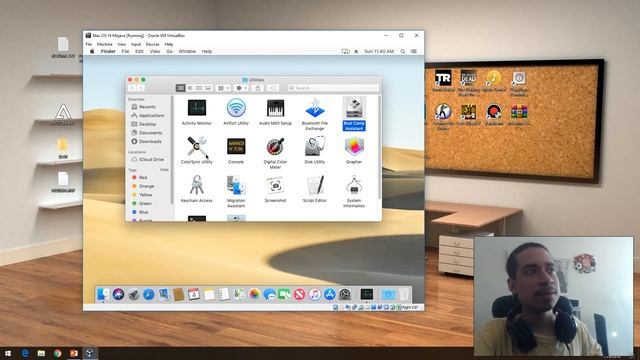This screenshot has height=360, width=640.
Task: Open the macOS Window menu
Action: (187, 51)
